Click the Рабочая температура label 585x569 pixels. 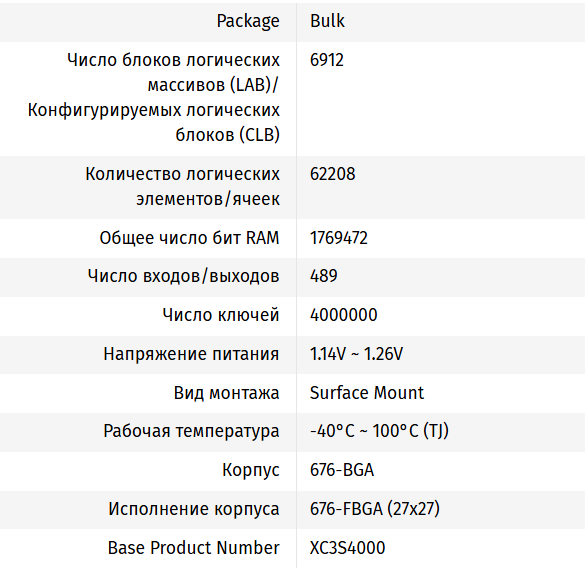[x=191, y=431]
